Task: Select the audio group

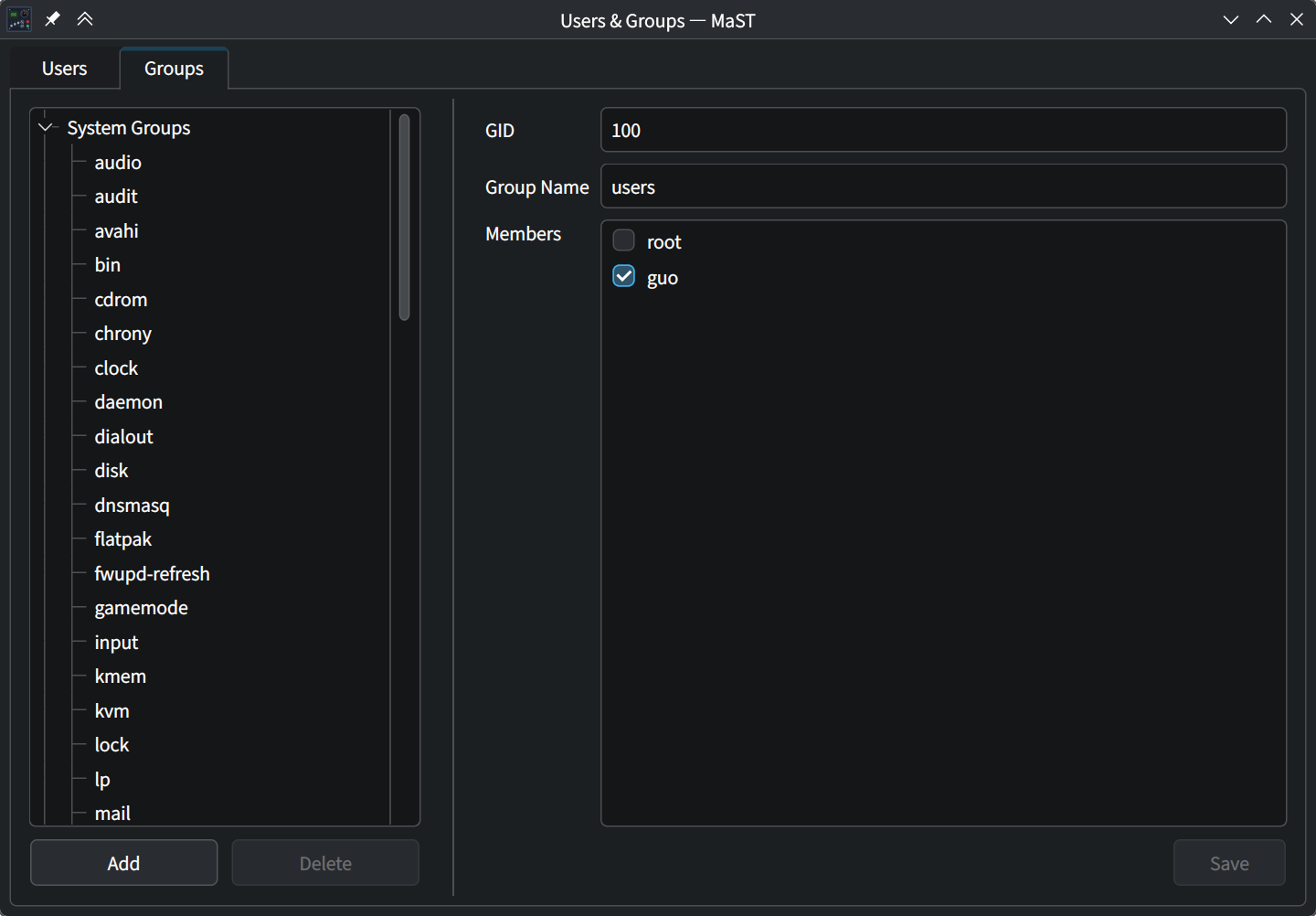Action: [118, 163]
